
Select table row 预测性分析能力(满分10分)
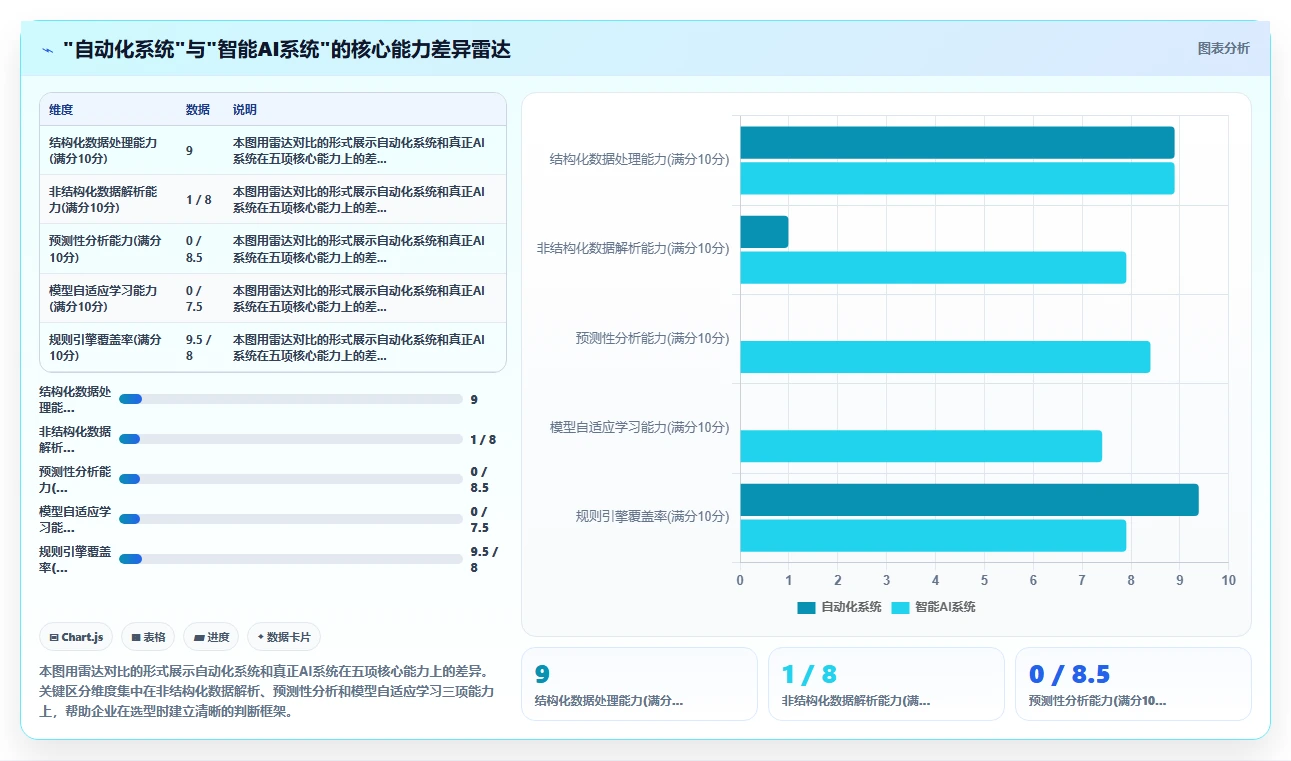[x=273, y=249]
